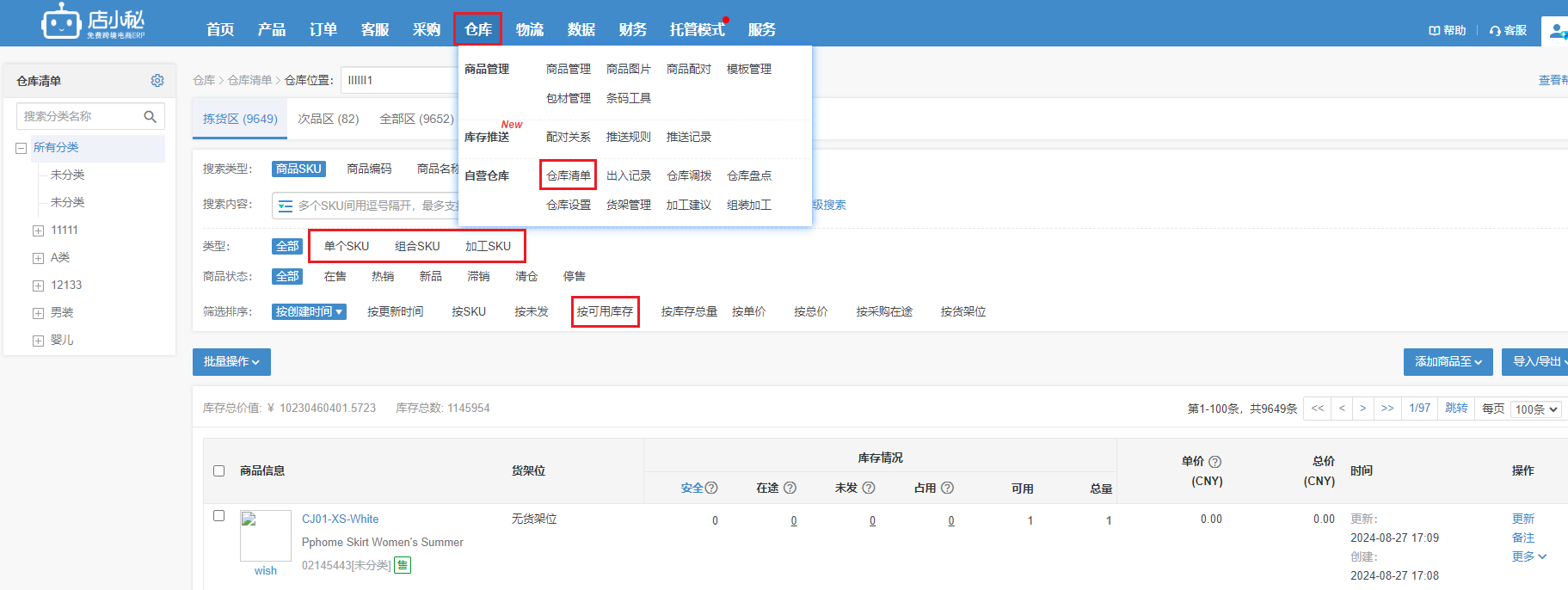Expand the A类 category node
Image resolution: width=1568 pixels, height=590 pixels.
38,258
